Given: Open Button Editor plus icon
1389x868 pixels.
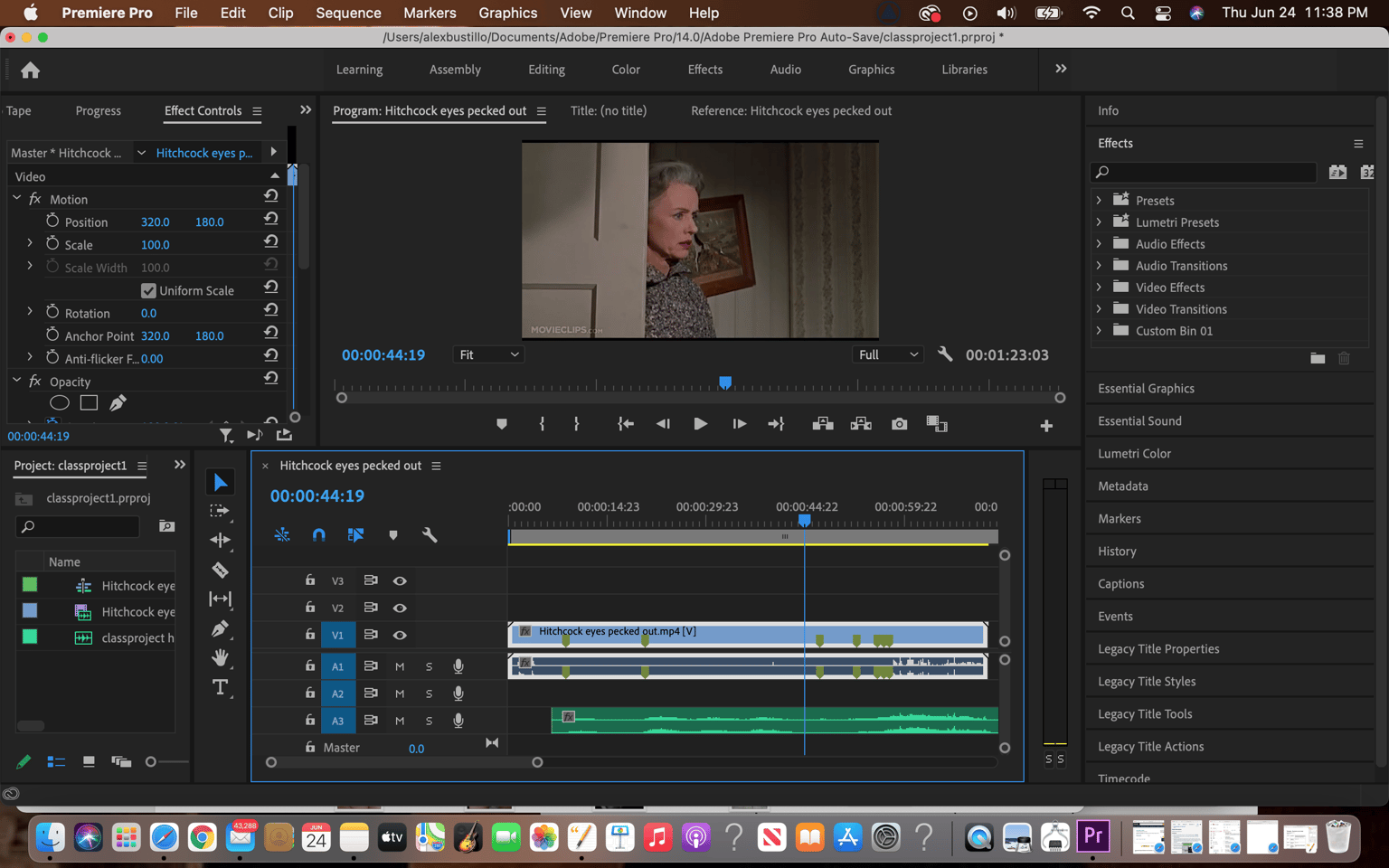Looking at the screenshot, I should pyautogui.click(x=1046, y=426).
